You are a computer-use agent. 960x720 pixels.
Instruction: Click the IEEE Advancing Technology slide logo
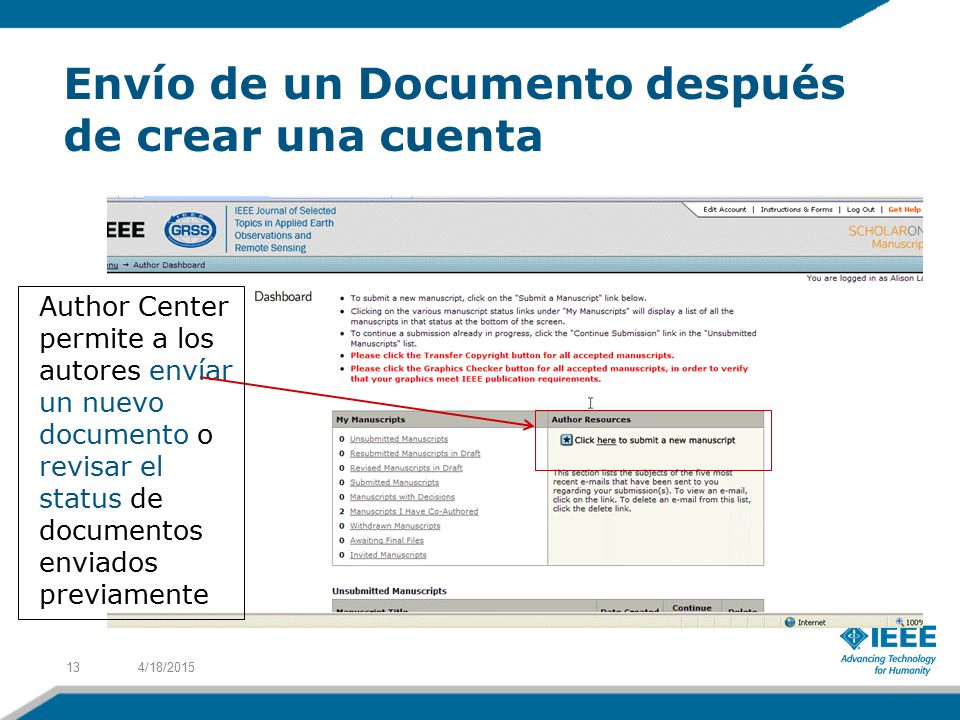888,651
